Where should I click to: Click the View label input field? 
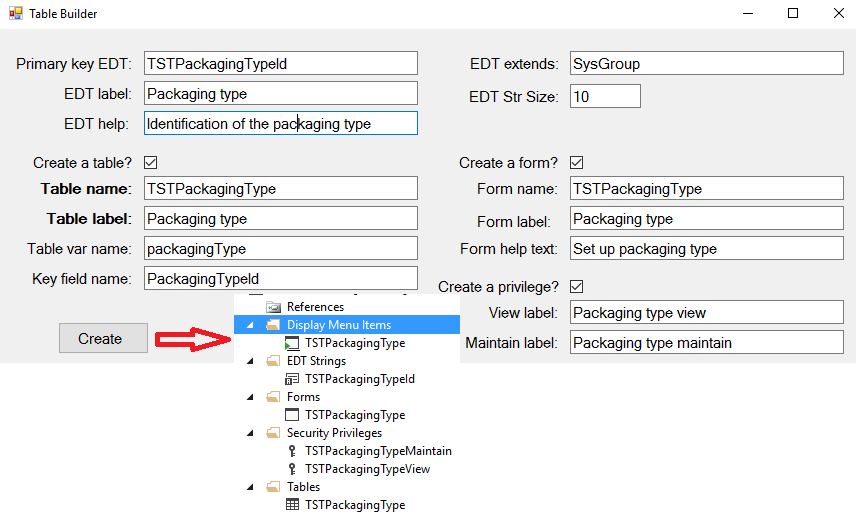point(706,312)
